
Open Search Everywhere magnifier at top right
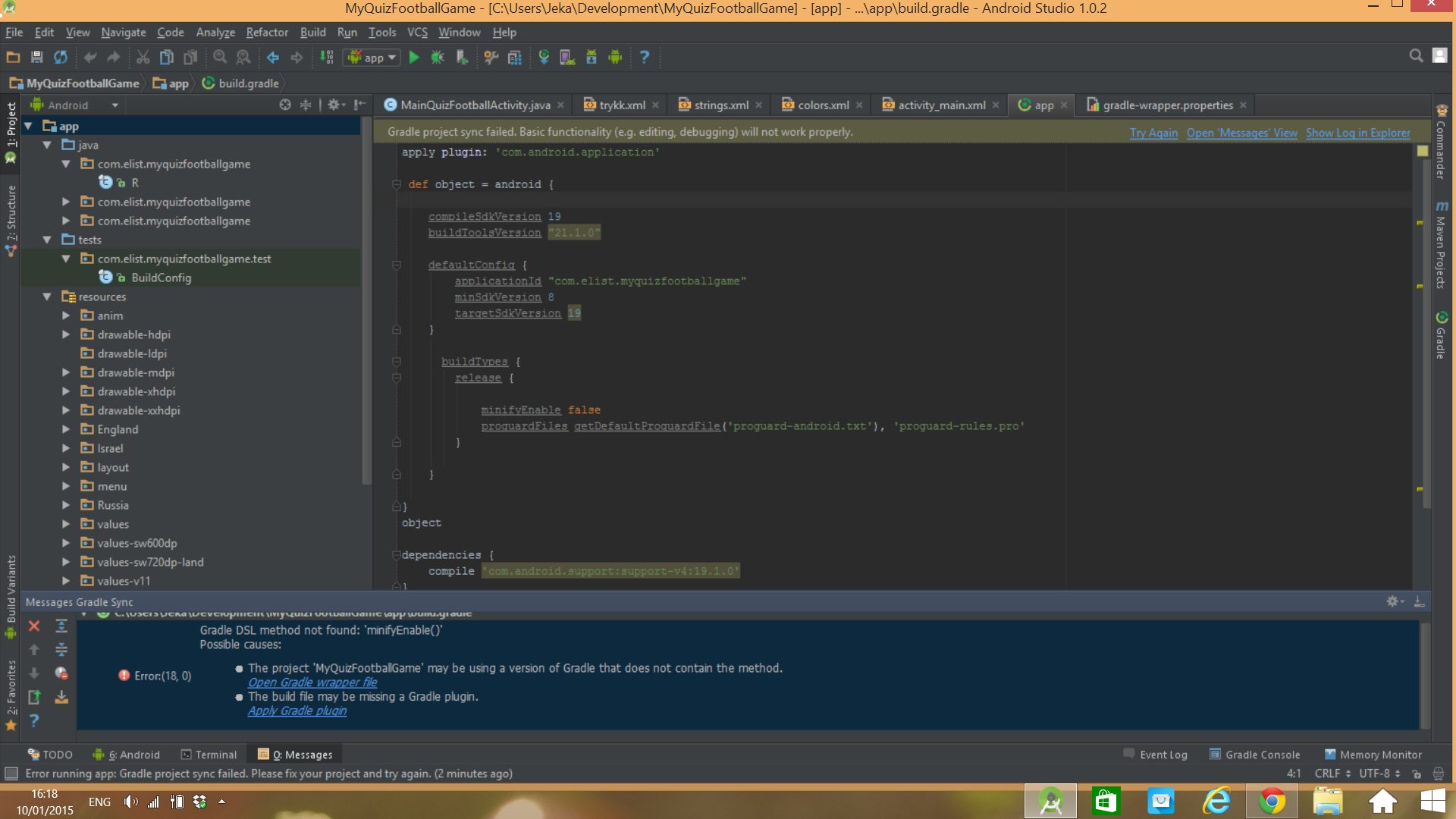tap(1416, 56)
